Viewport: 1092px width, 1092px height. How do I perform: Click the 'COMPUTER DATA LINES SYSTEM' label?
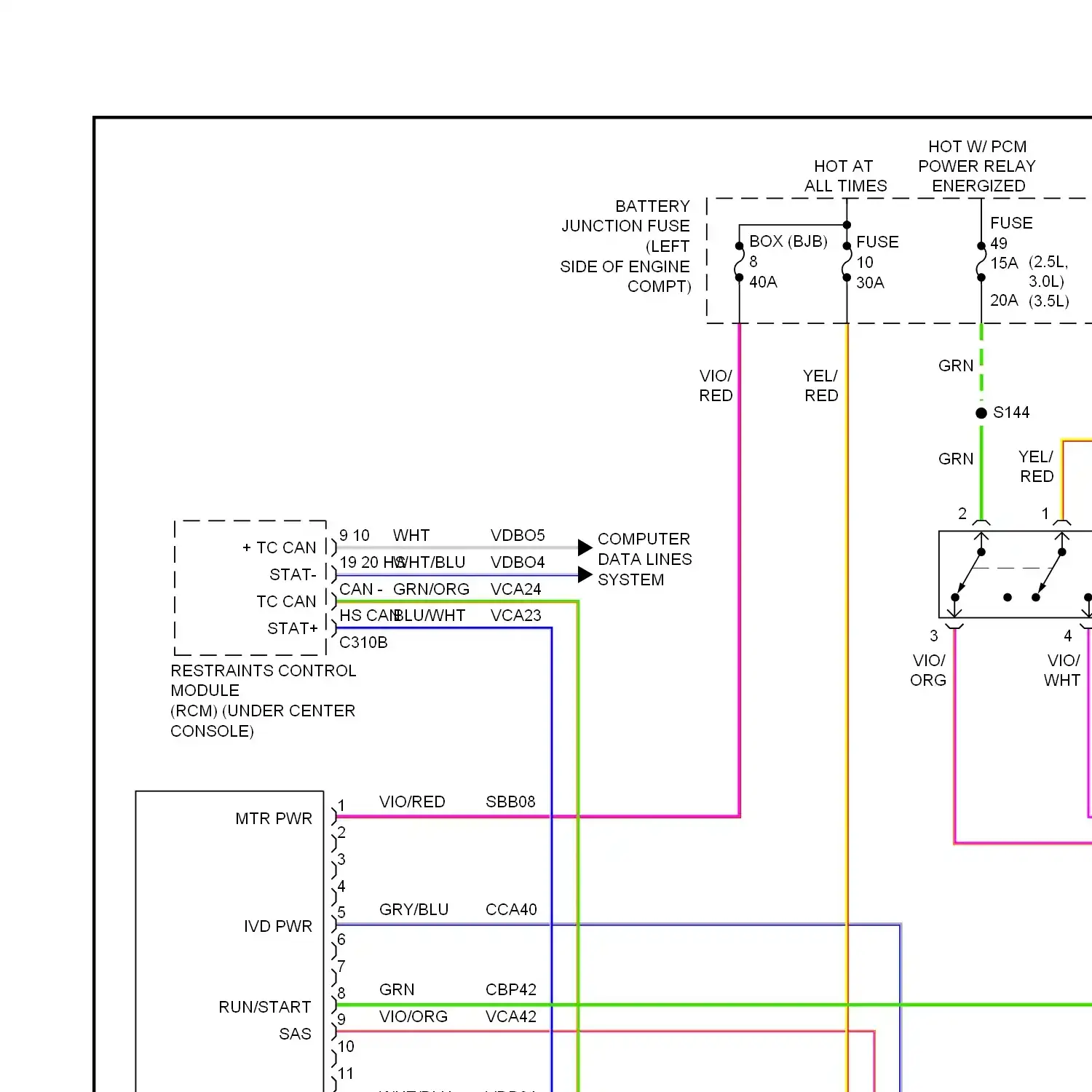[x=644, y=559]
